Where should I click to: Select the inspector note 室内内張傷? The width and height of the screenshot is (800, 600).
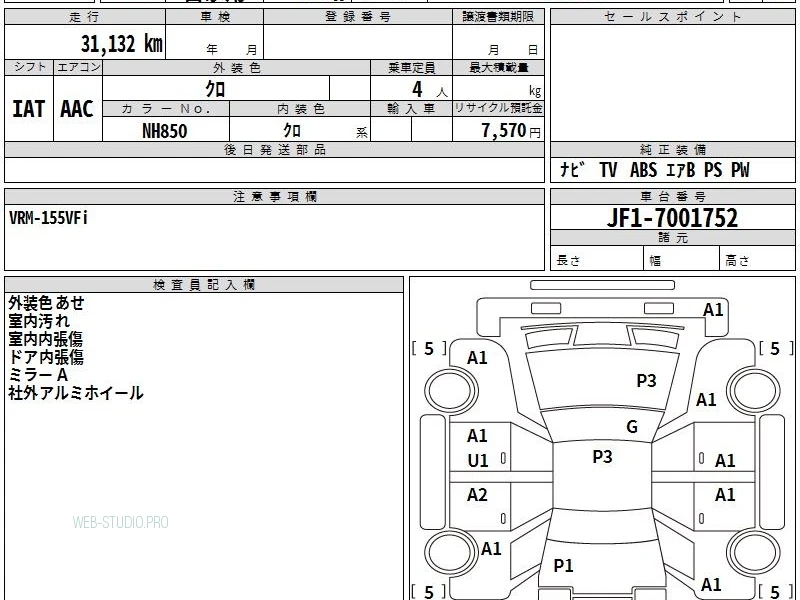pyautogui.click(x=45, y=339)
